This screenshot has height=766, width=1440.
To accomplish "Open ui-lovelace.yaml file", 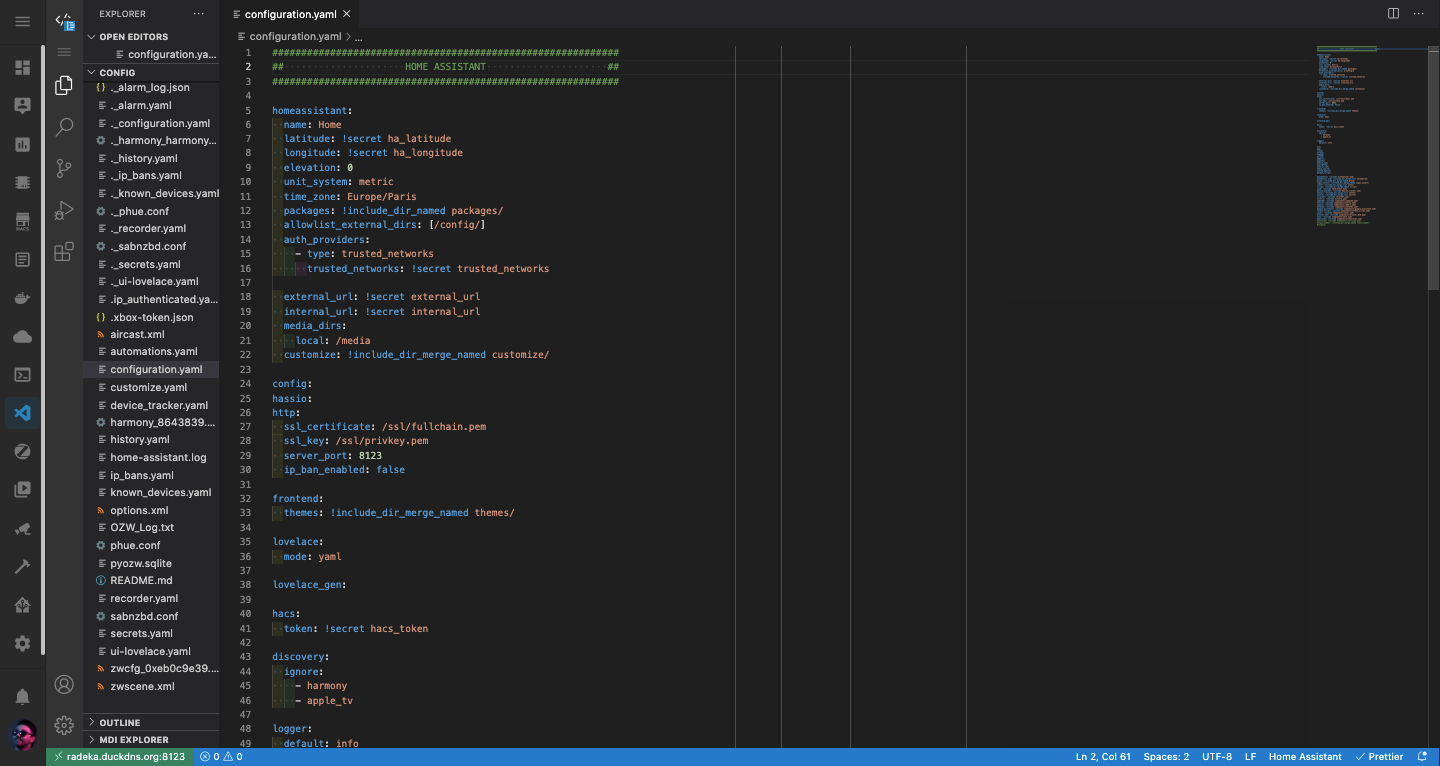I will [x=151, y=651].
